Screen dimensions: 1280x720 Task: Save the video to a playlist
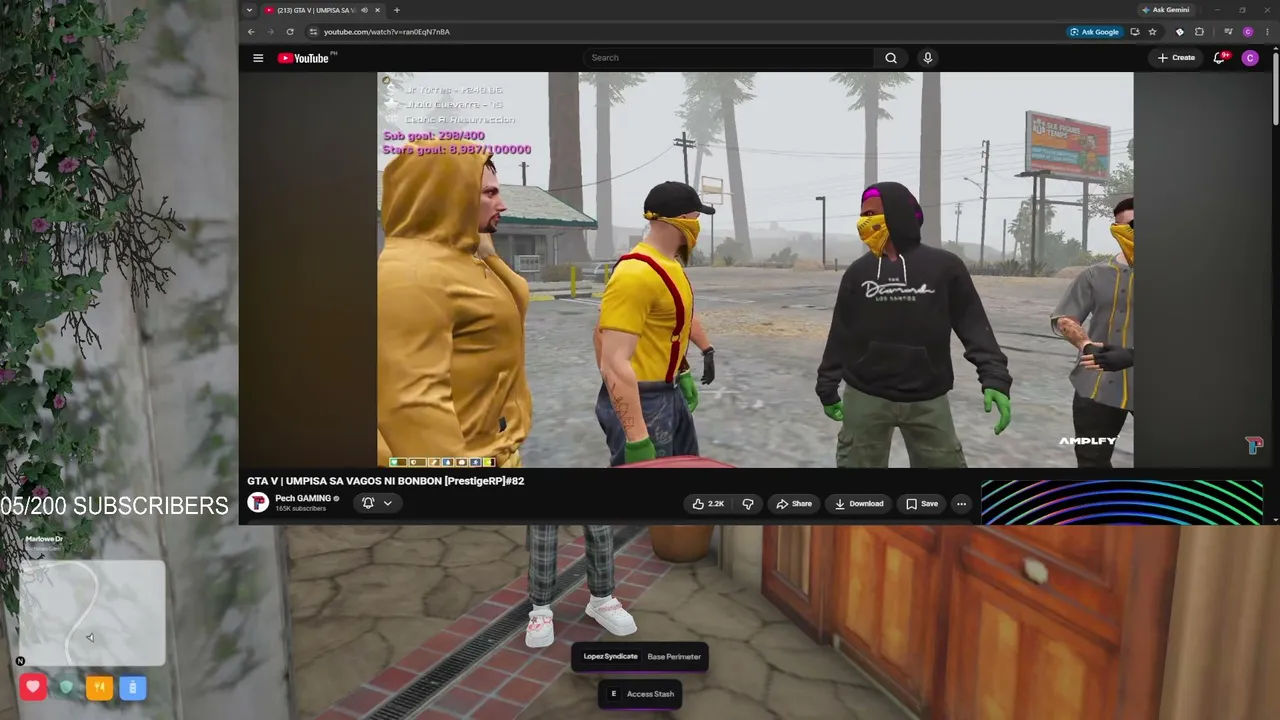[x=922, y=504]
